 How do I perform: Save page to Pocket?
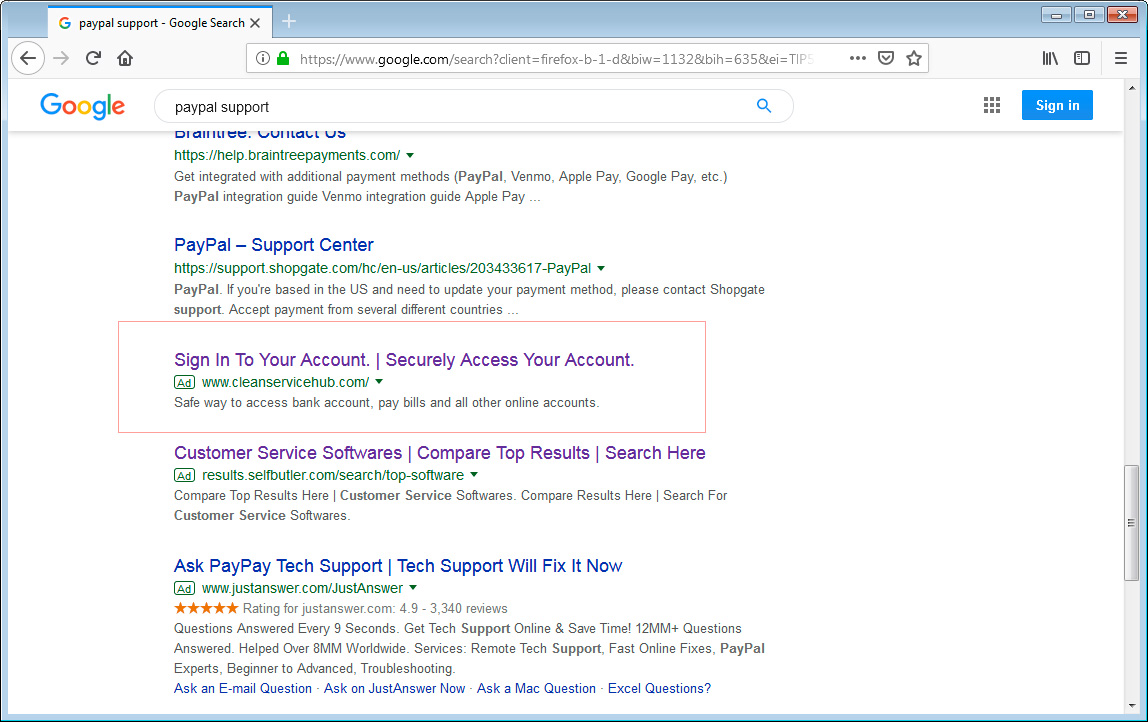(x=886, y=59)
